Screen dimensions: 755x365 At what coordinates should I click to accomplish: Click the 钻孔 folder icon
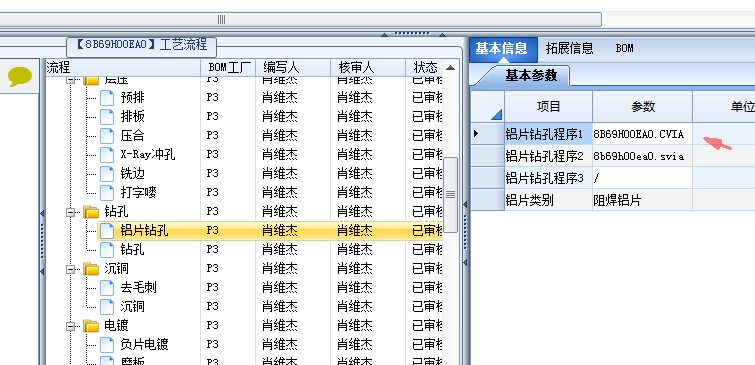(x=91, y=212)
